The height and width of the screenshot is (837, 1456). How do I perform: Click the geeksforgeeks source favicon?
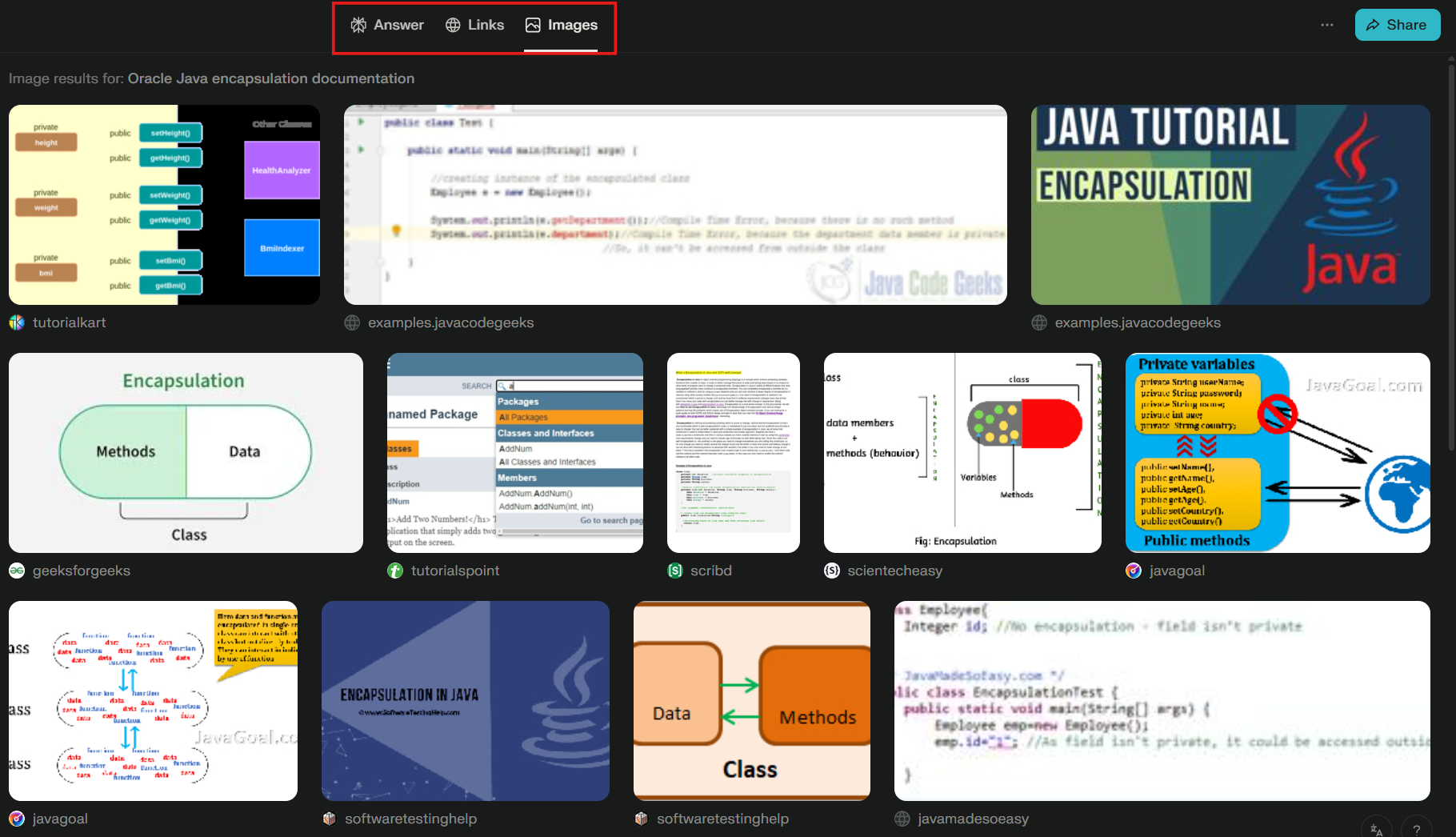coord(17,571)
